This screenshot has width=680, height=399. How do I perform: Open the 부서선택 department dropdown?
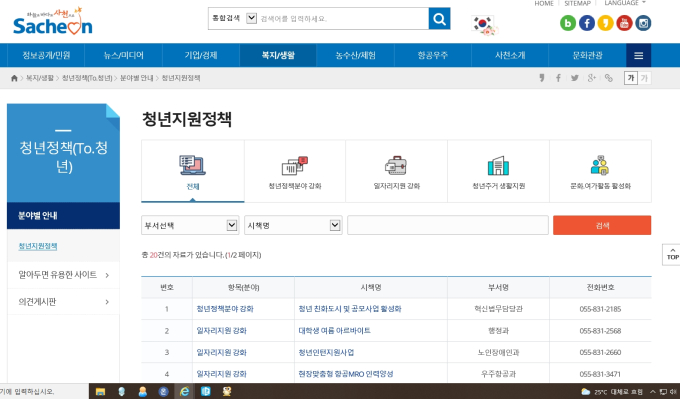pyautogui.click(x=190, y=225)
